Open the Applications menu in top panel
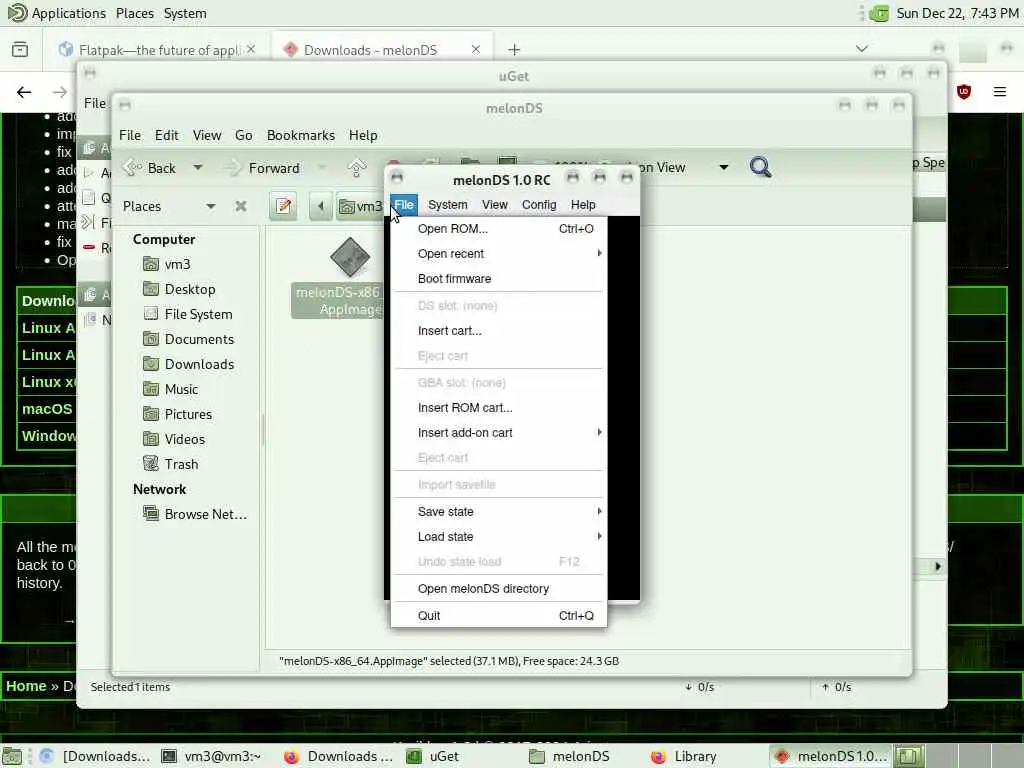This screenshot has height=768, width=1024. pyautogui.click(x=57, y=13)
